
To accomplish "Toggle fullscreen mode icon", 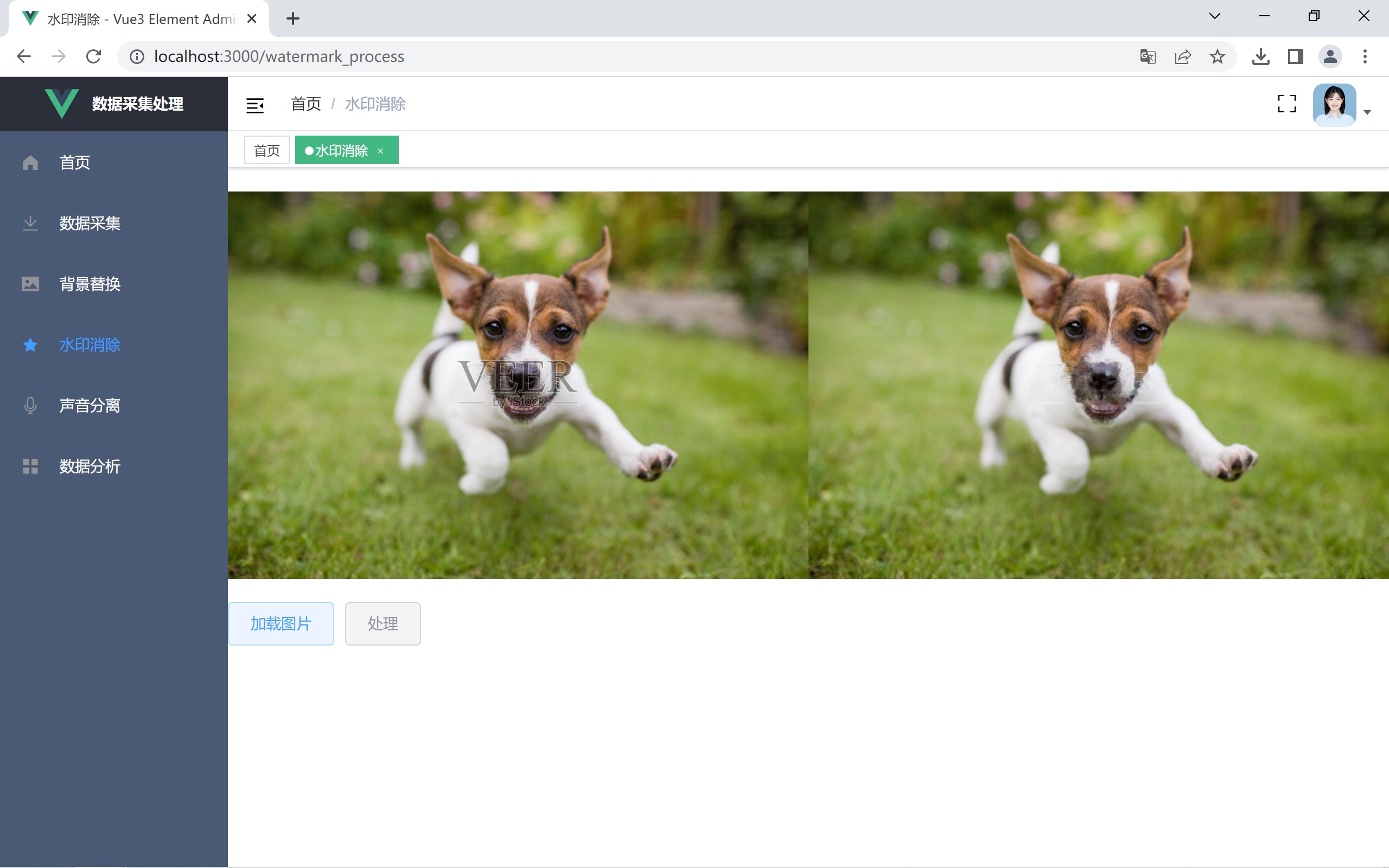I will pos(1287,104).
